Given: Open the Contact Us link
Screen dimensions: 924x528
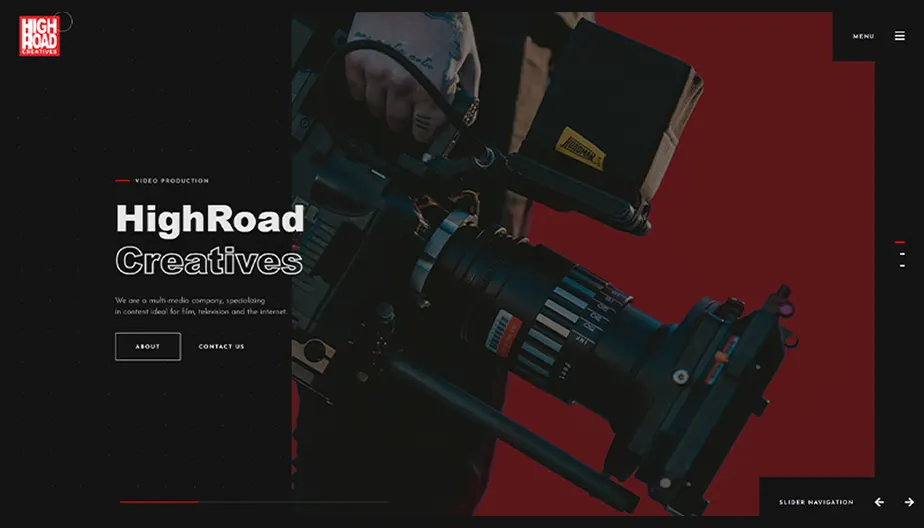Looking at the screenshot, I should (x=221, y=347).
